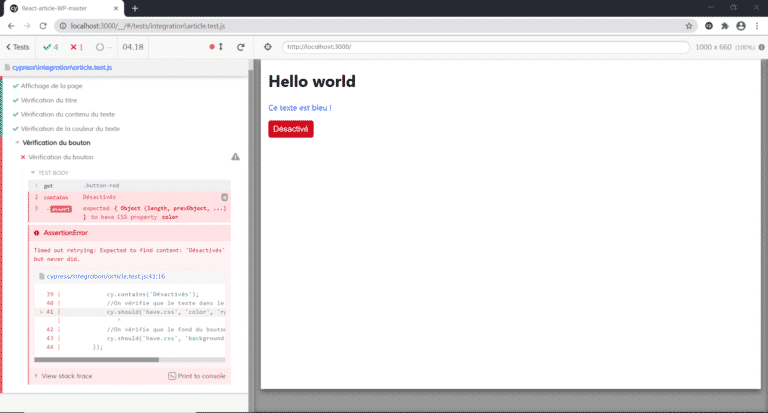Print error to console
768x413 pixels.
197,376
